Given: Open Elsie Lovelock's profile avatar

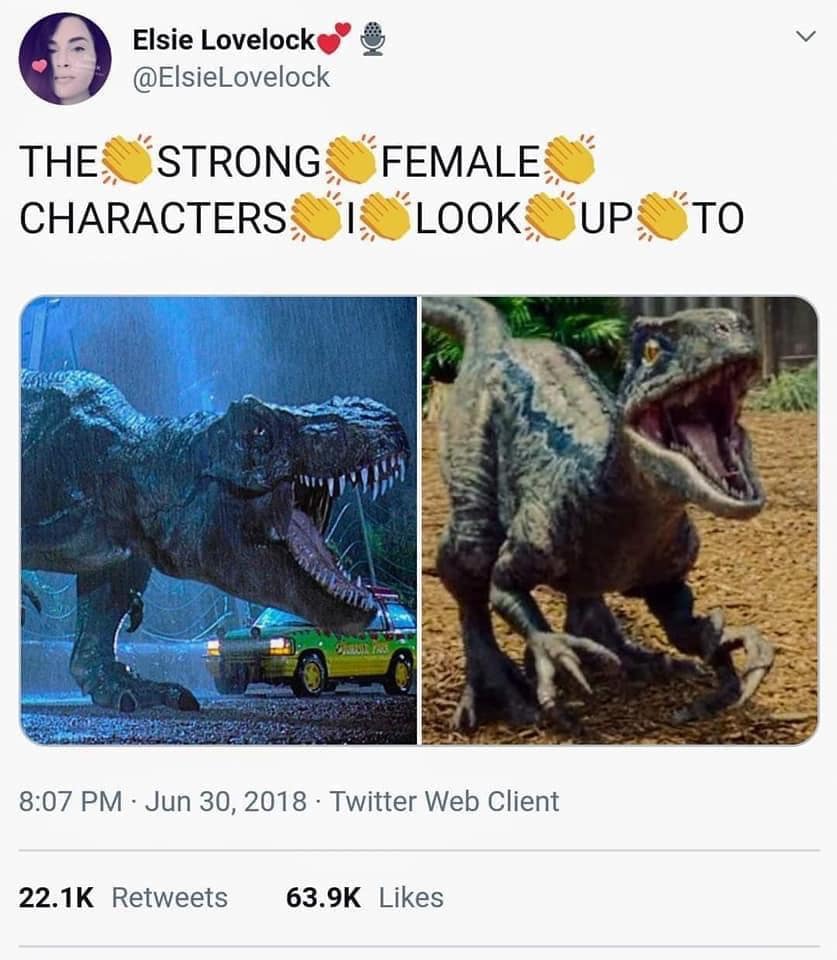Looking at the screenshot, I should tap(65, 59).
